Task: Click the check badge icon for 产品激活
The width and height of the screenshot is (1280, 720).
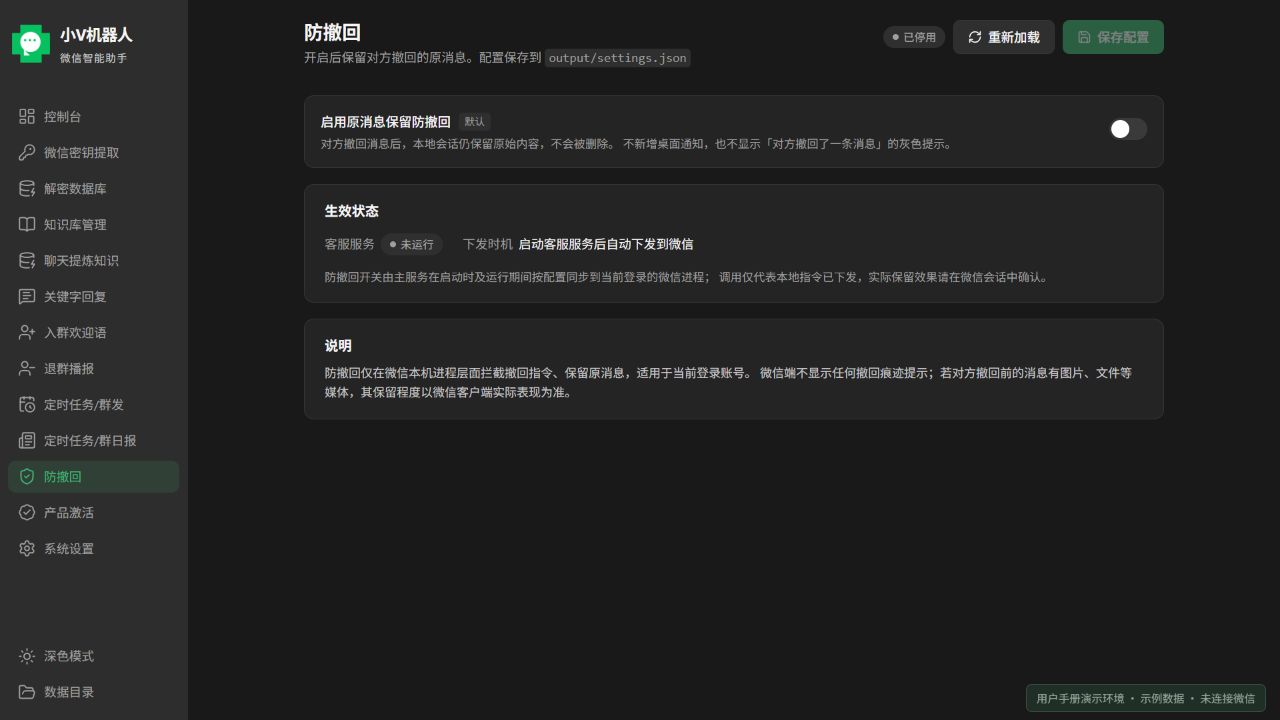Action: [27, 512]
